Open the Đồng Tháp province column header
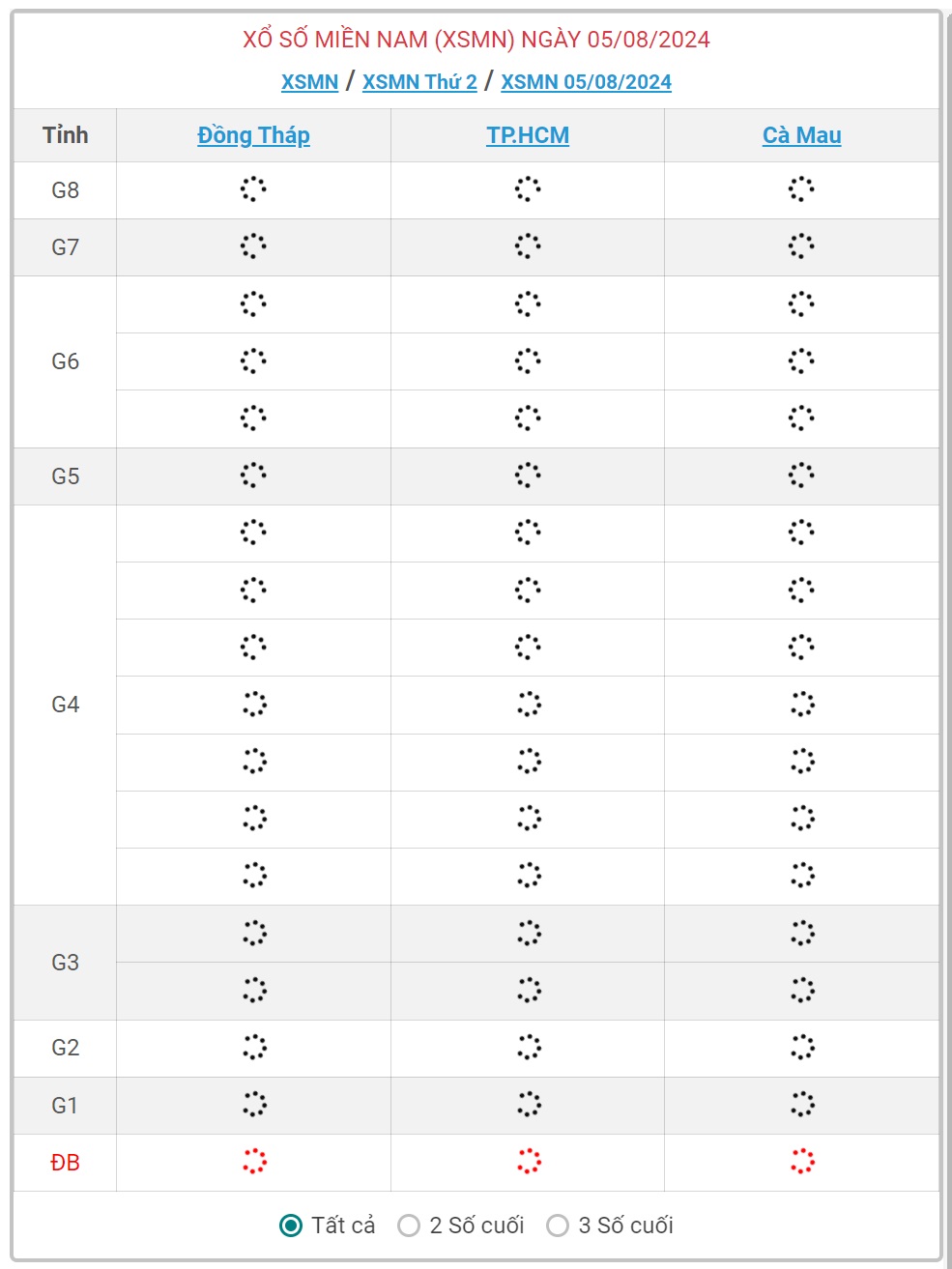This screenshot has height=1269, width=952. [253, 135]
